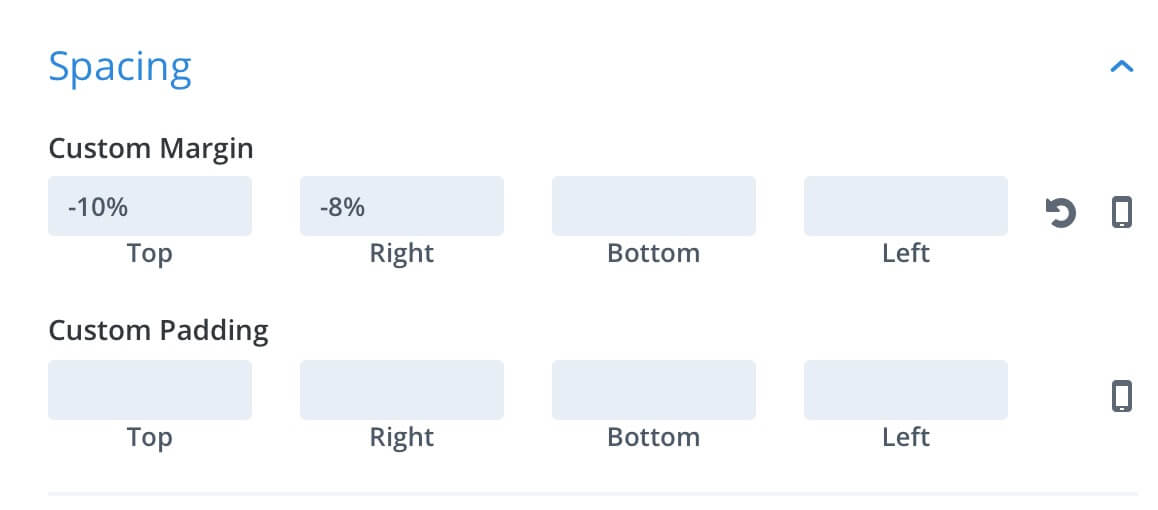
Task: Select the margin Top field showing -10%
Action: pos(150,206)
